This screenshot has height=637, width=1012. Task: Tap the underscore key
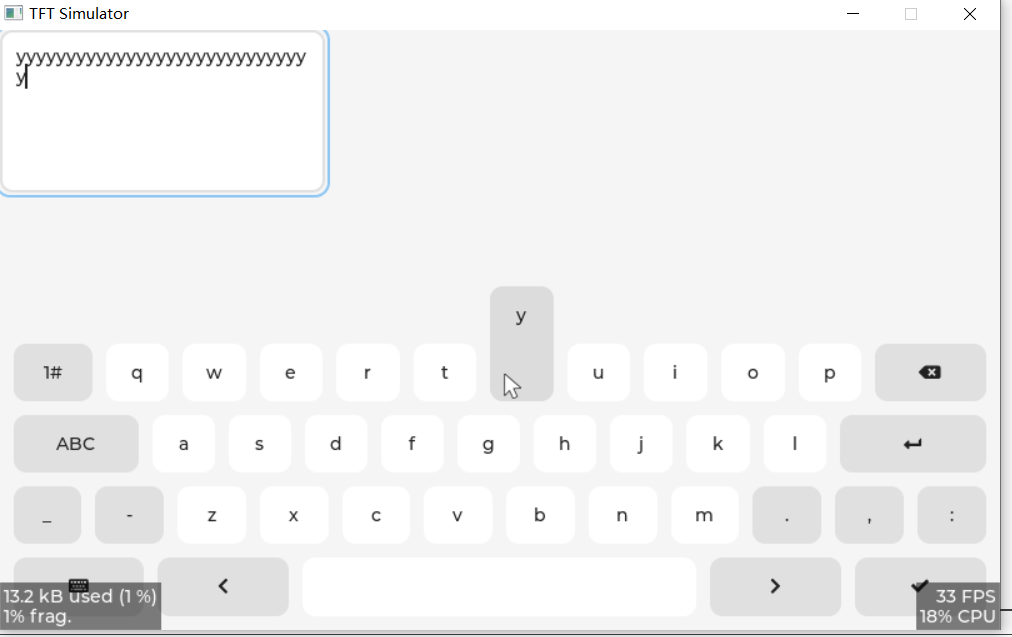(x=47, y=515)
